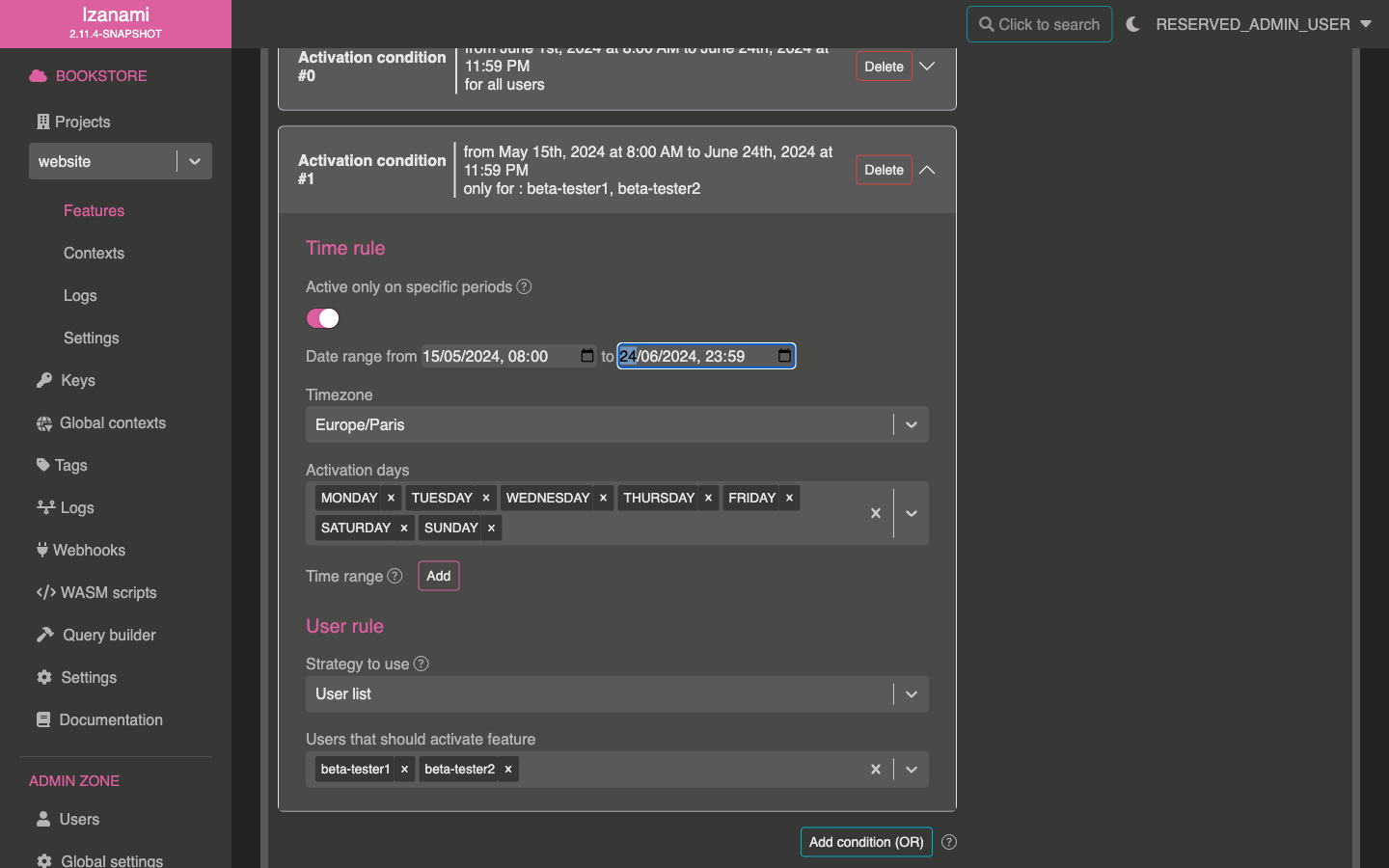Delete Activation condition #1

click(884, 170)
